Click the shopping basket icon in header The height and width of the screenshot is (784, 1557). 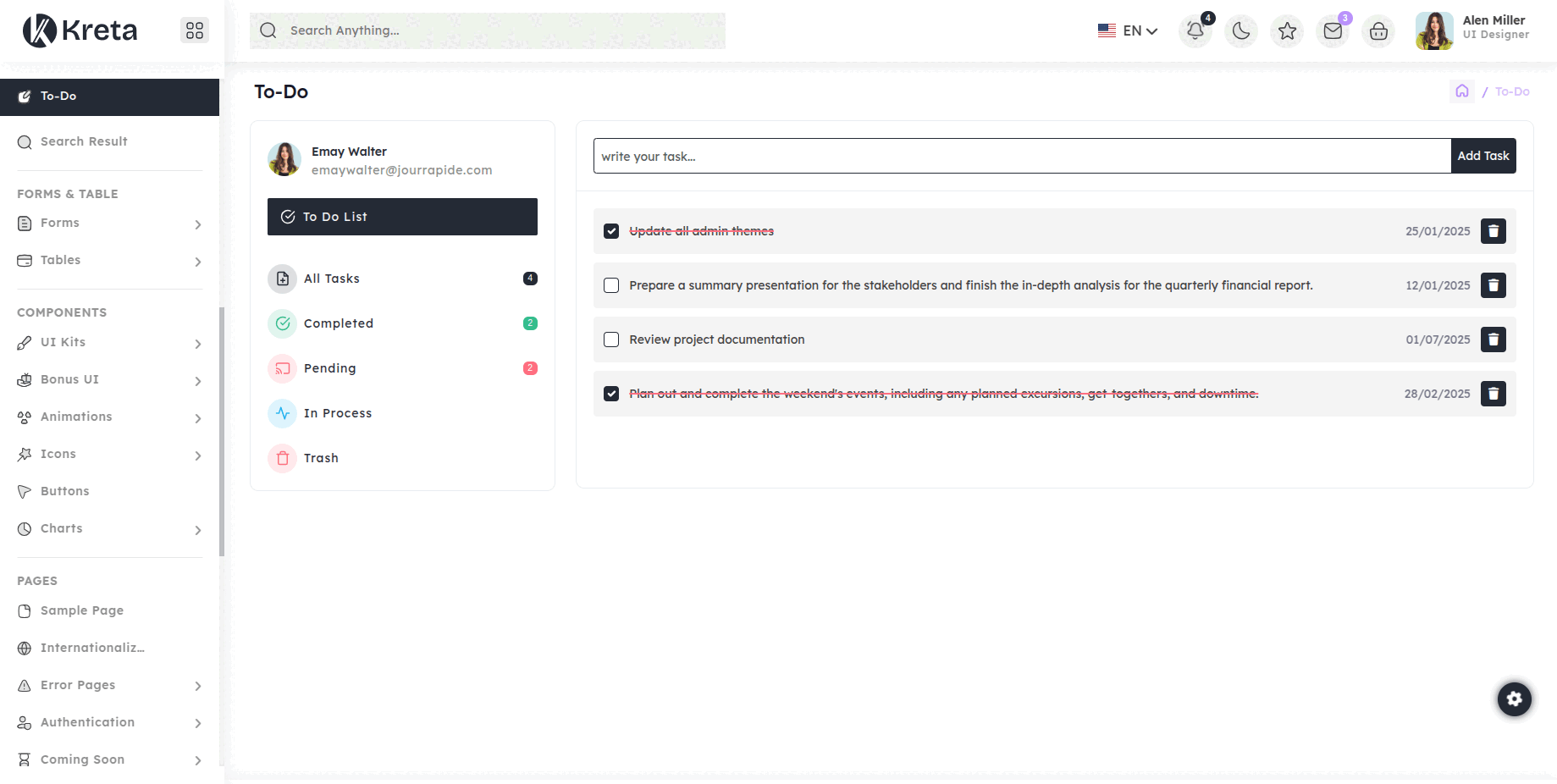point(1378,31)
